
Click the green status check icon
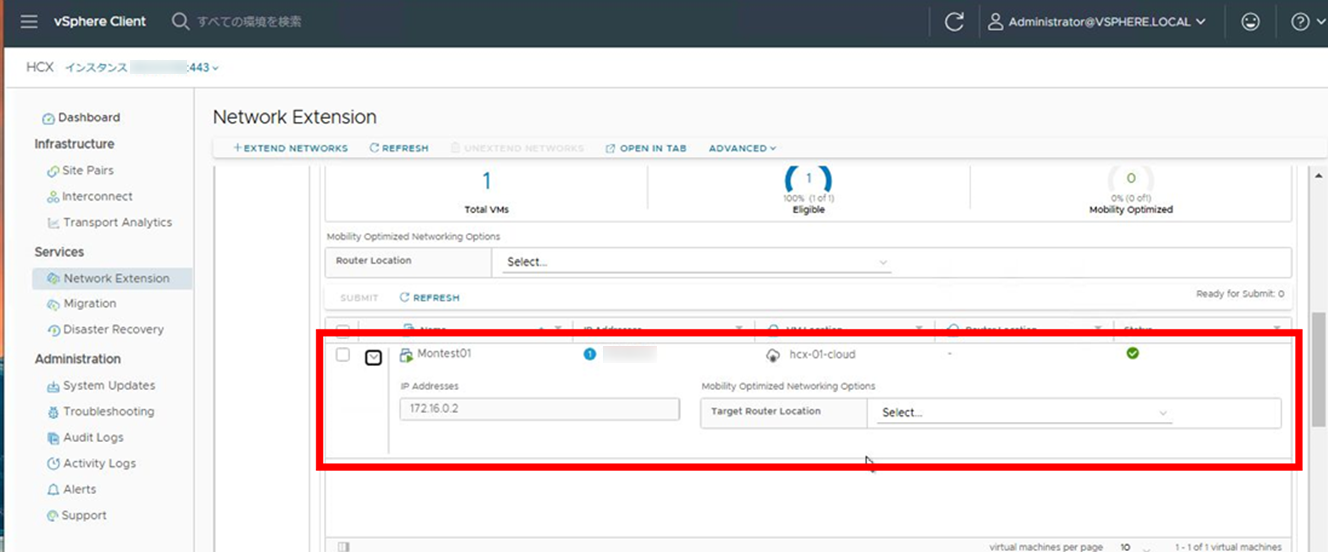coord(1133,353)
